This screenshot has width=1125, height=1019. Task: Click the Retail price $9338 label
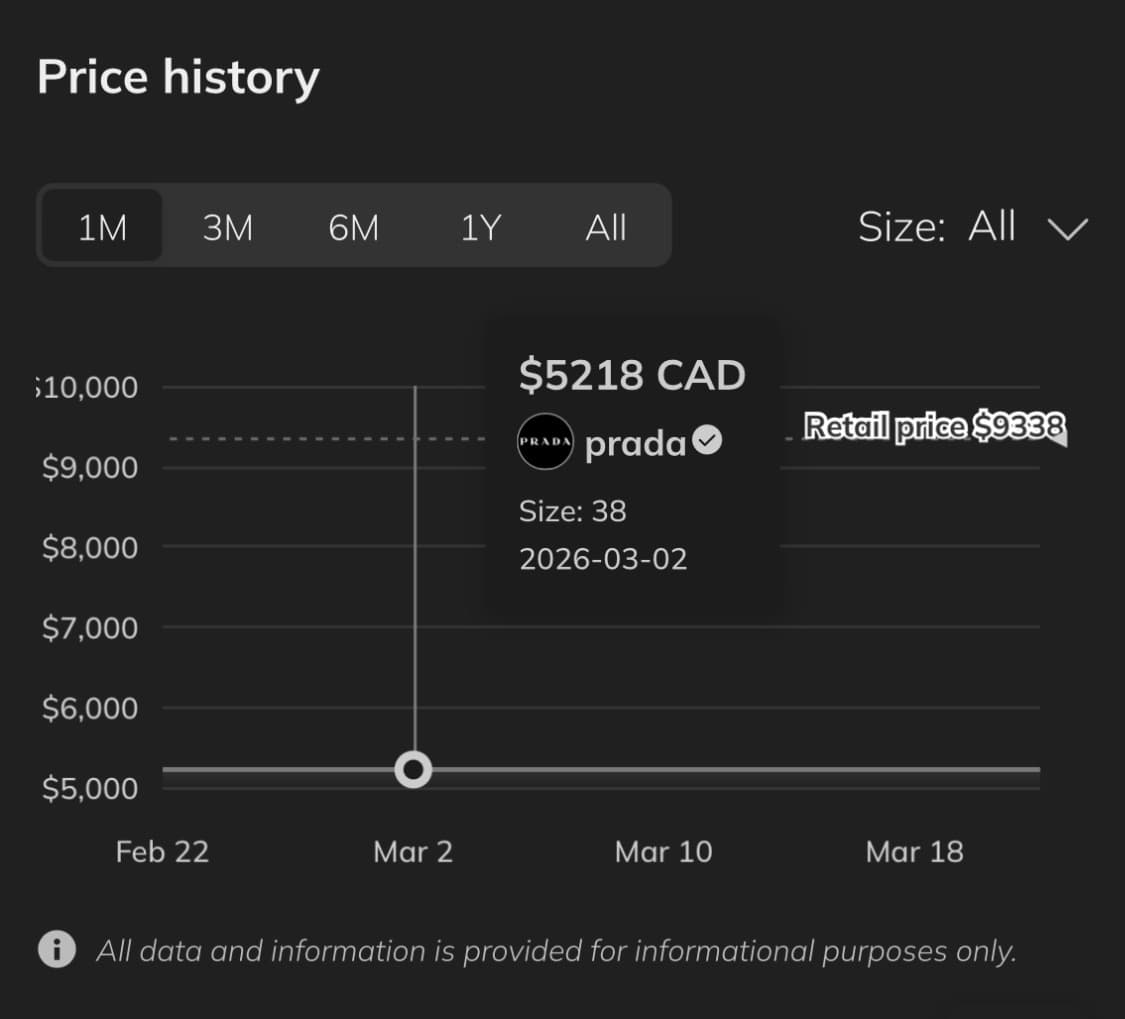point(933,427)
